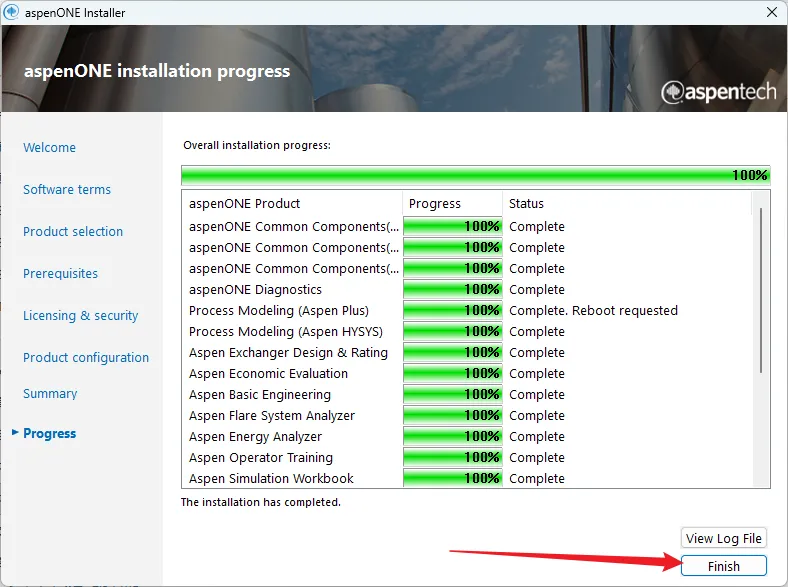Viewport: 788px width, 587px height.
Task: Click Complete status for Aspen HYSYS
Action: pyautogui.click(x=537, y=332)
